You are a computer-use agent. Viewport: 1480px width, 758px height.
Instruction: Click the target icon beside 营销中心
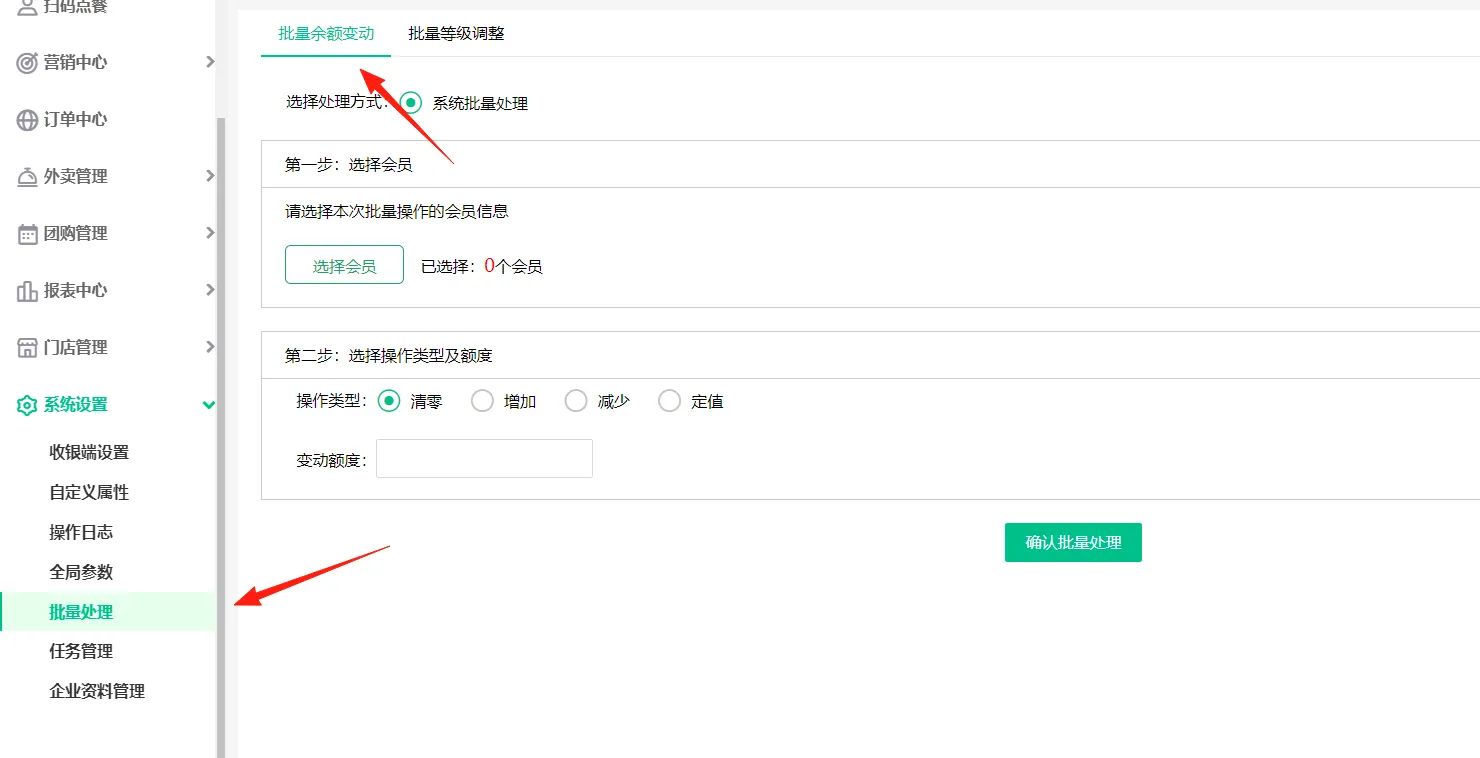(27, 63)
